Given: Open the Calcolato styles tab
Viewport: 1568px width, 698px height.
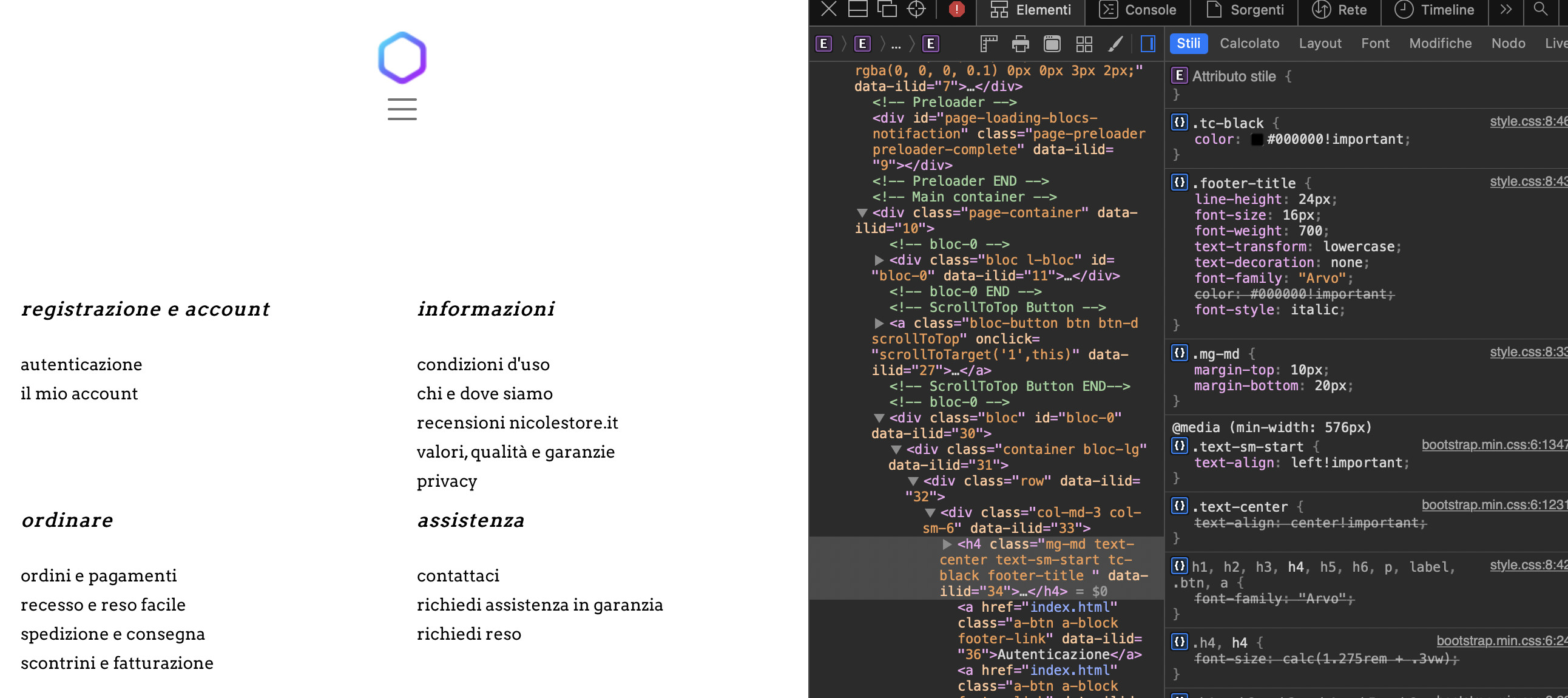Looking at the screenshot, I should point(1249,43).
